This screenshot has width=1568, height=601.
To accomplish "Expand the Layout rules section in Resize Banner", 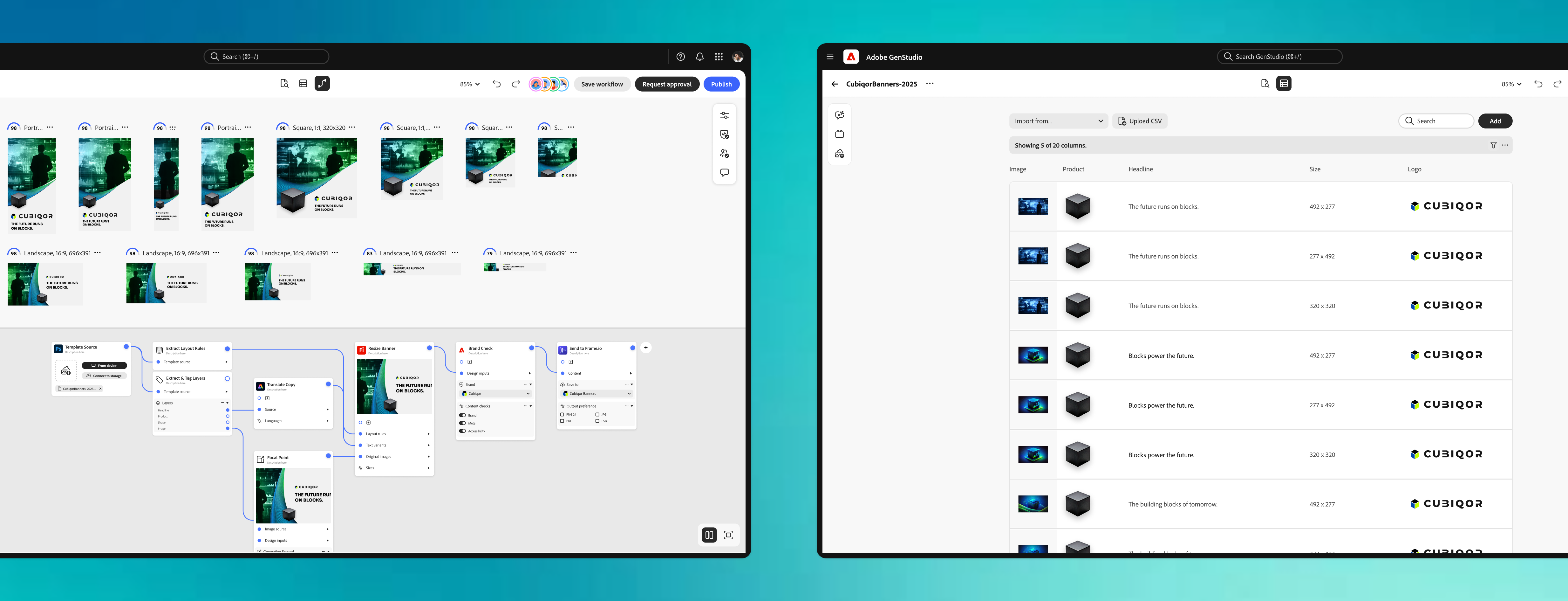I will (428, 433).
